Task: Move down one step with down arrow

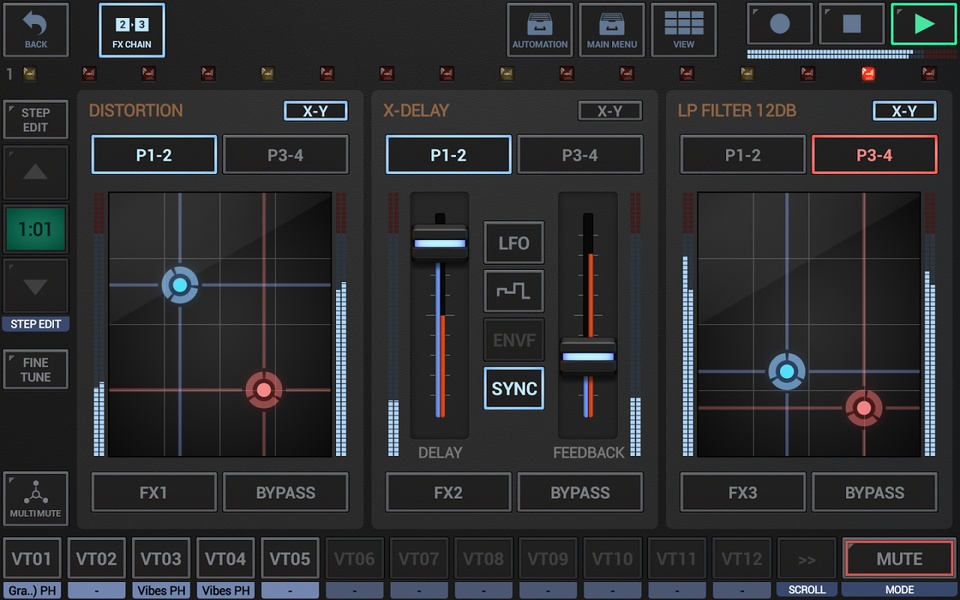Action: (x=36, y=287)
